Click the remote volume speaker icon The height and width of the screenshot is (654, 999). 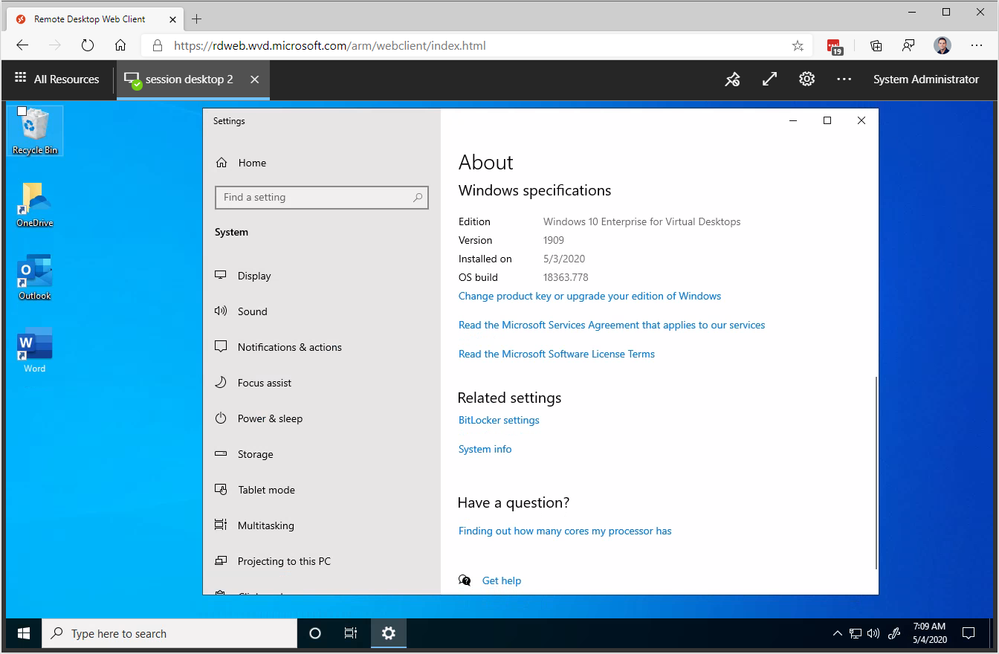point(873,634)
